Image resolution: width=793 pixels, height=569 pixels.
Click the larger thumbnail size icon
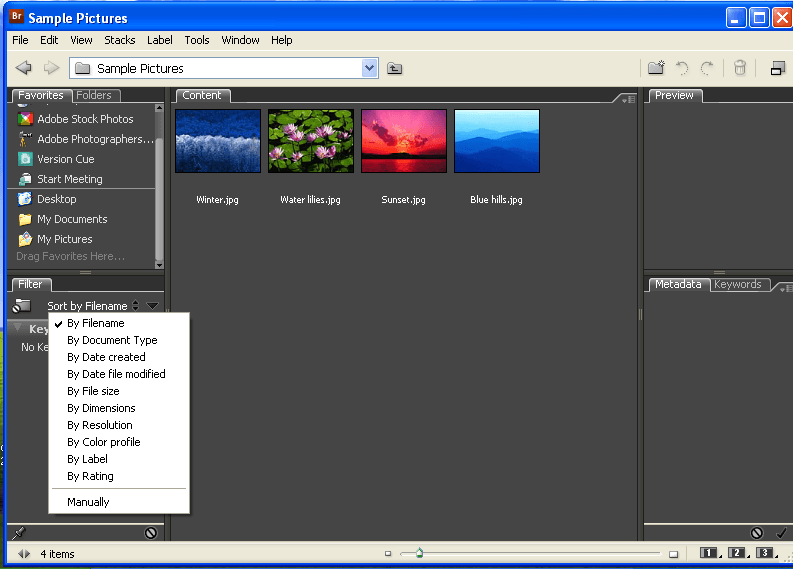click(673, 554)
